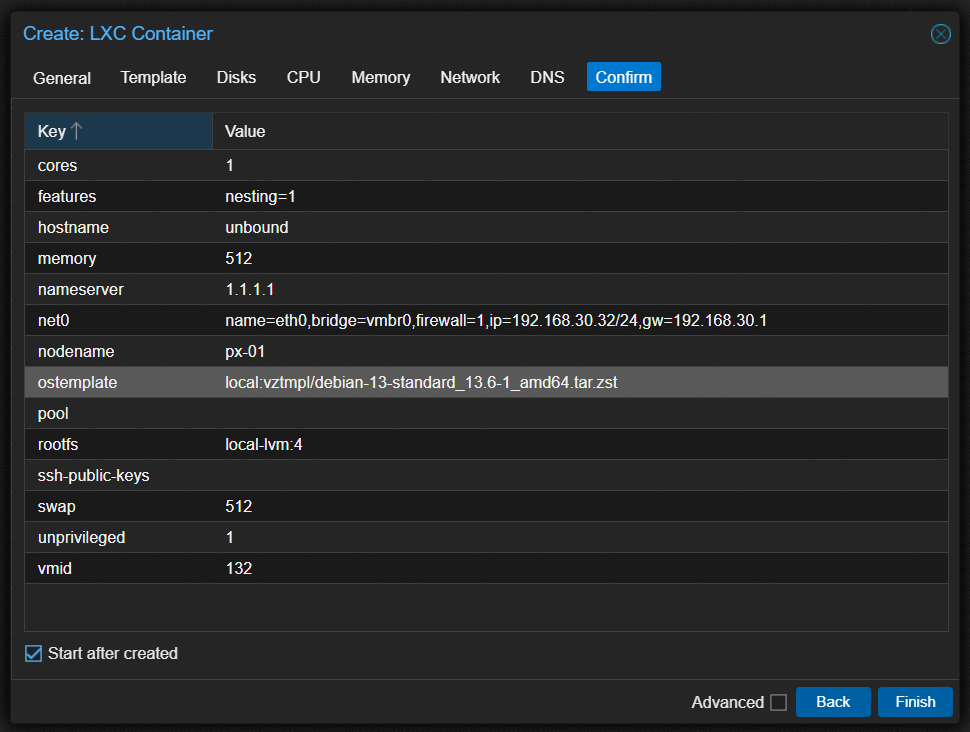The image size is (970, 732).
Task: Open the Template tab
Action: click(x=153, y=77)
